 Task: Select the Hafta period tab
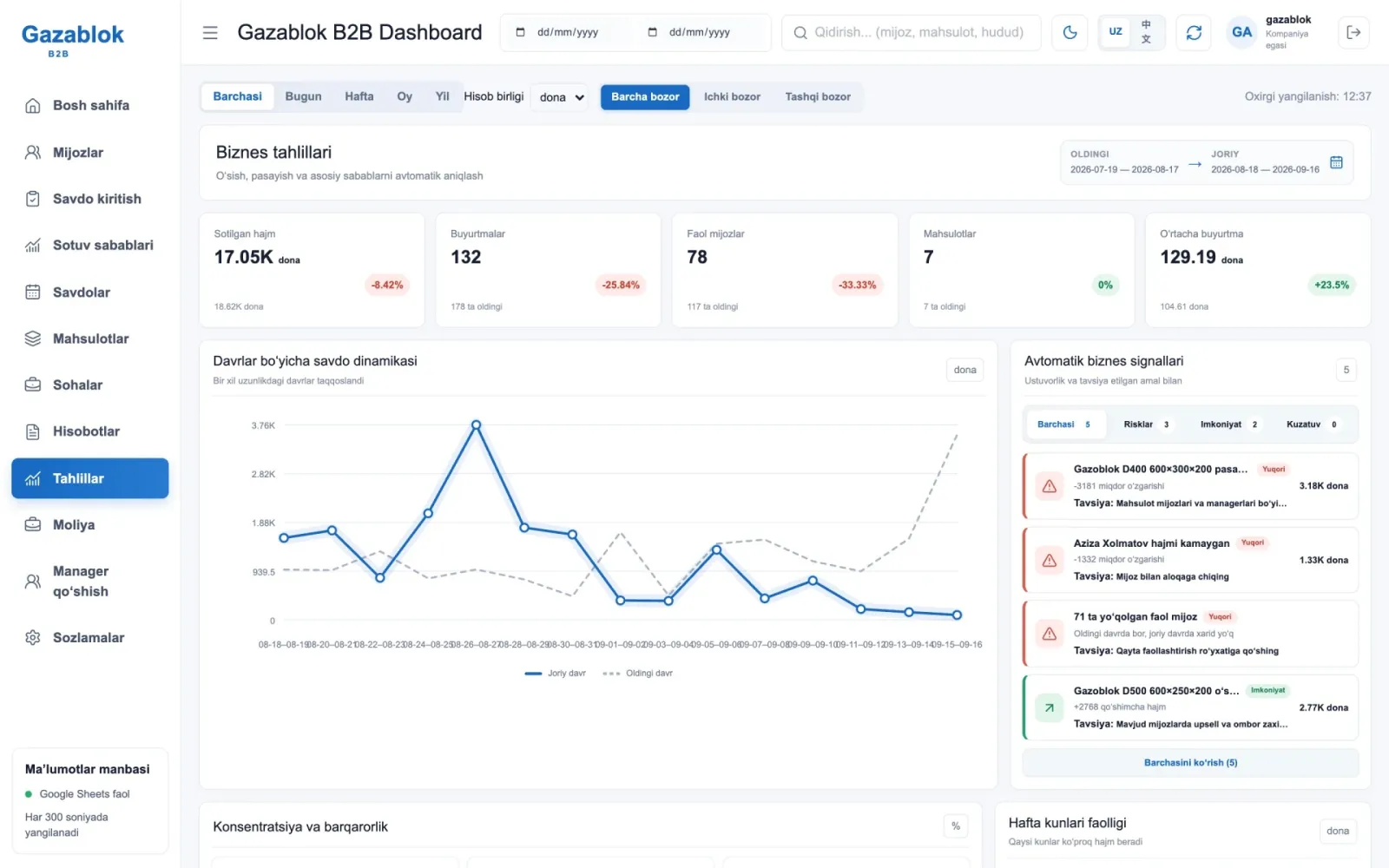pyautogui.click(x=359, y=96)
